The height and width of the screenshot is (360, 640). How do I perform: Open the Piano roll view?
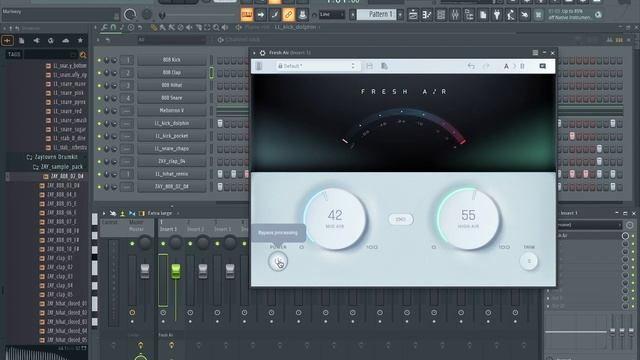click(427, 15)
